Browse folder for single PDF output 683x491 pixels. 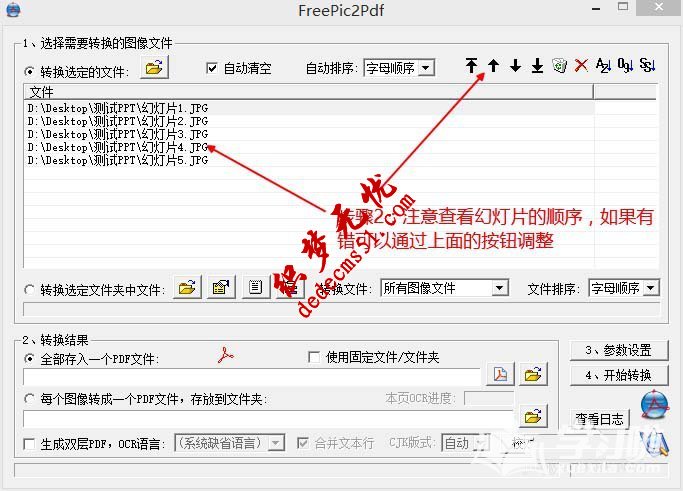point(533,374)
